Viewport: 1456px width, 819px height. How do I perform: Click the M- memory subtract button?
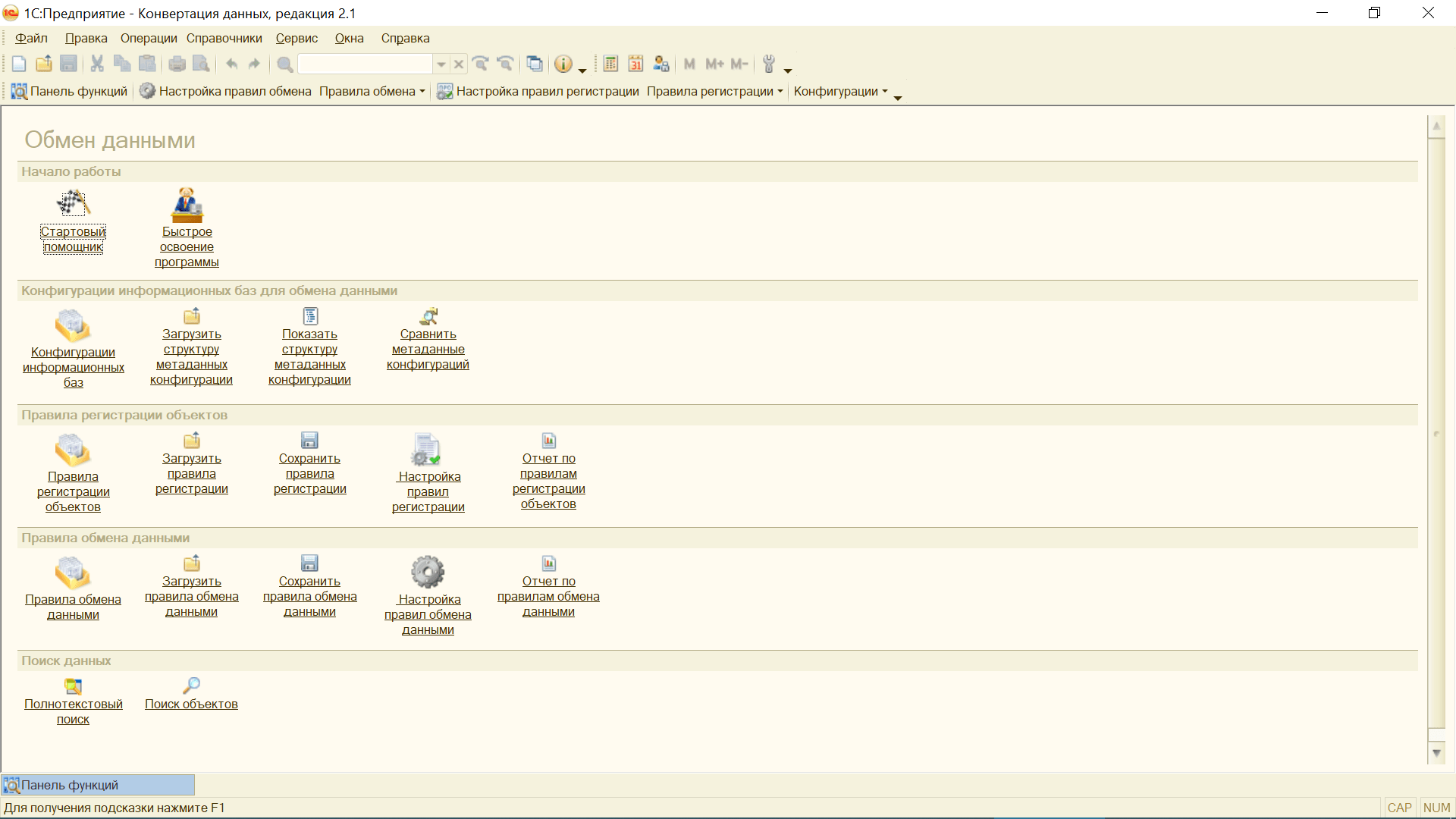[739, 64]
